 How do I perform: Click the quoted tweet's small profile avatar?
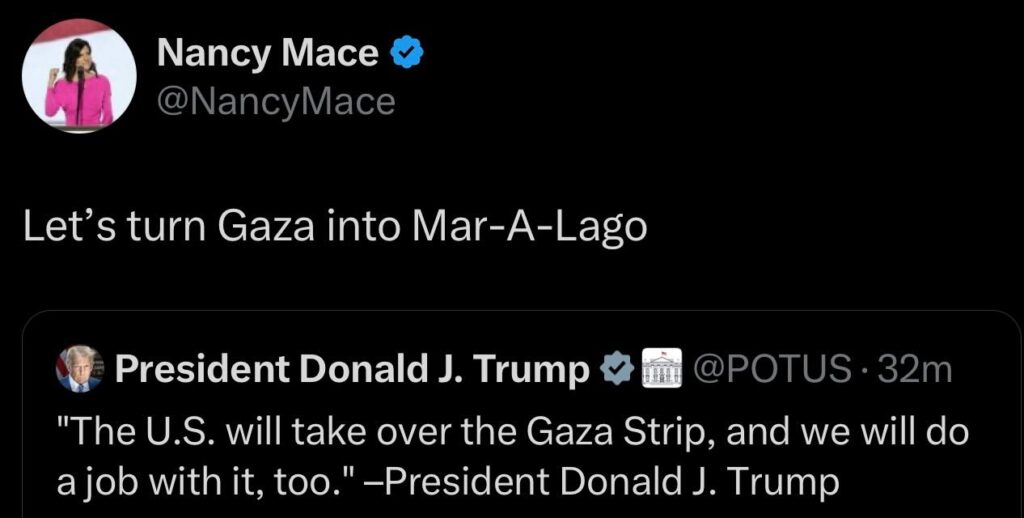coord(80,370)
